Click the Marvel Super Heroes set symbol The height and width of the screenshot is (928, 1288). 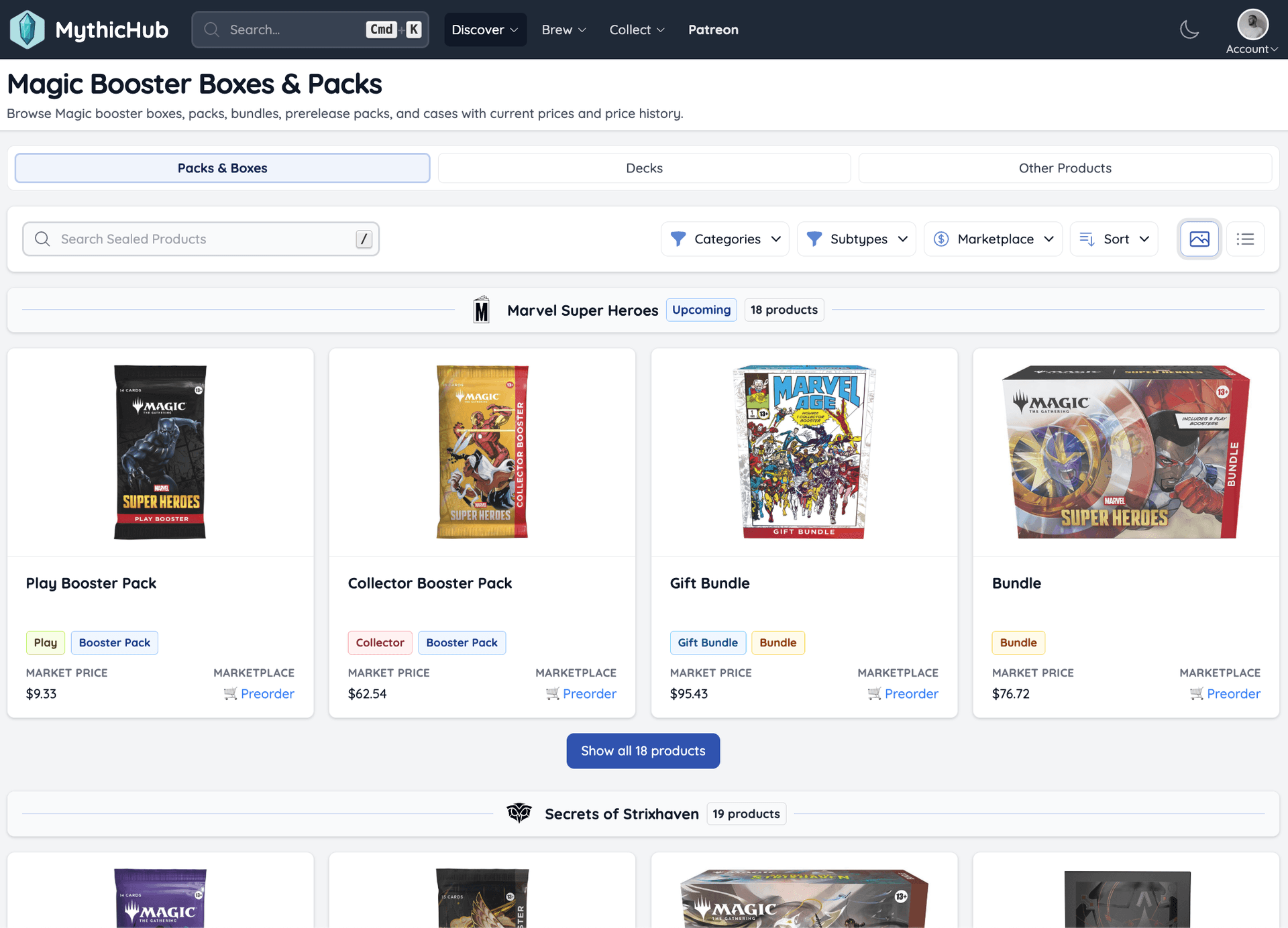pos(482,310)
